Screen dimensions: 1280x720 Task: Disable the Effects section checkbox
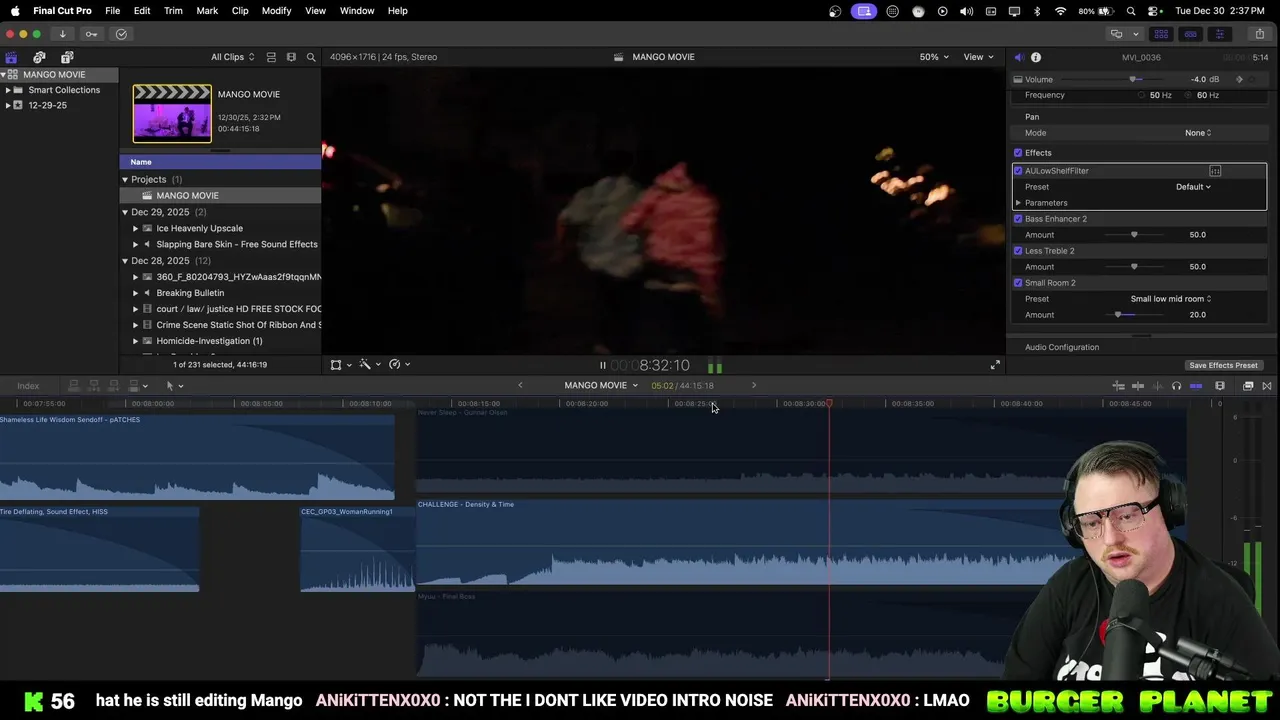click(1018, 153)
